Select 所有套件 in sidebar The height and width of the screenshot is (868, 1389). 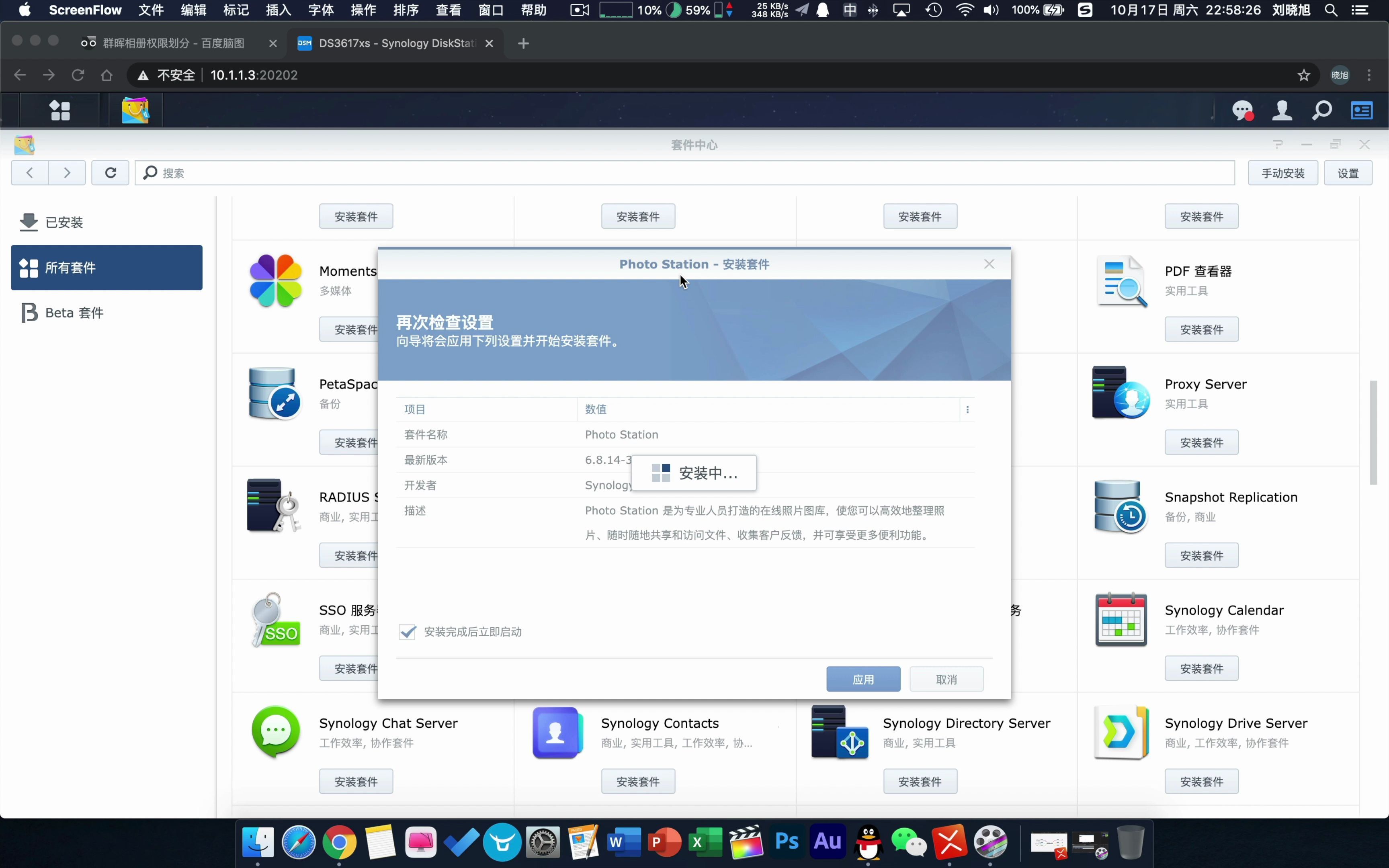click(x=107, y=268)
